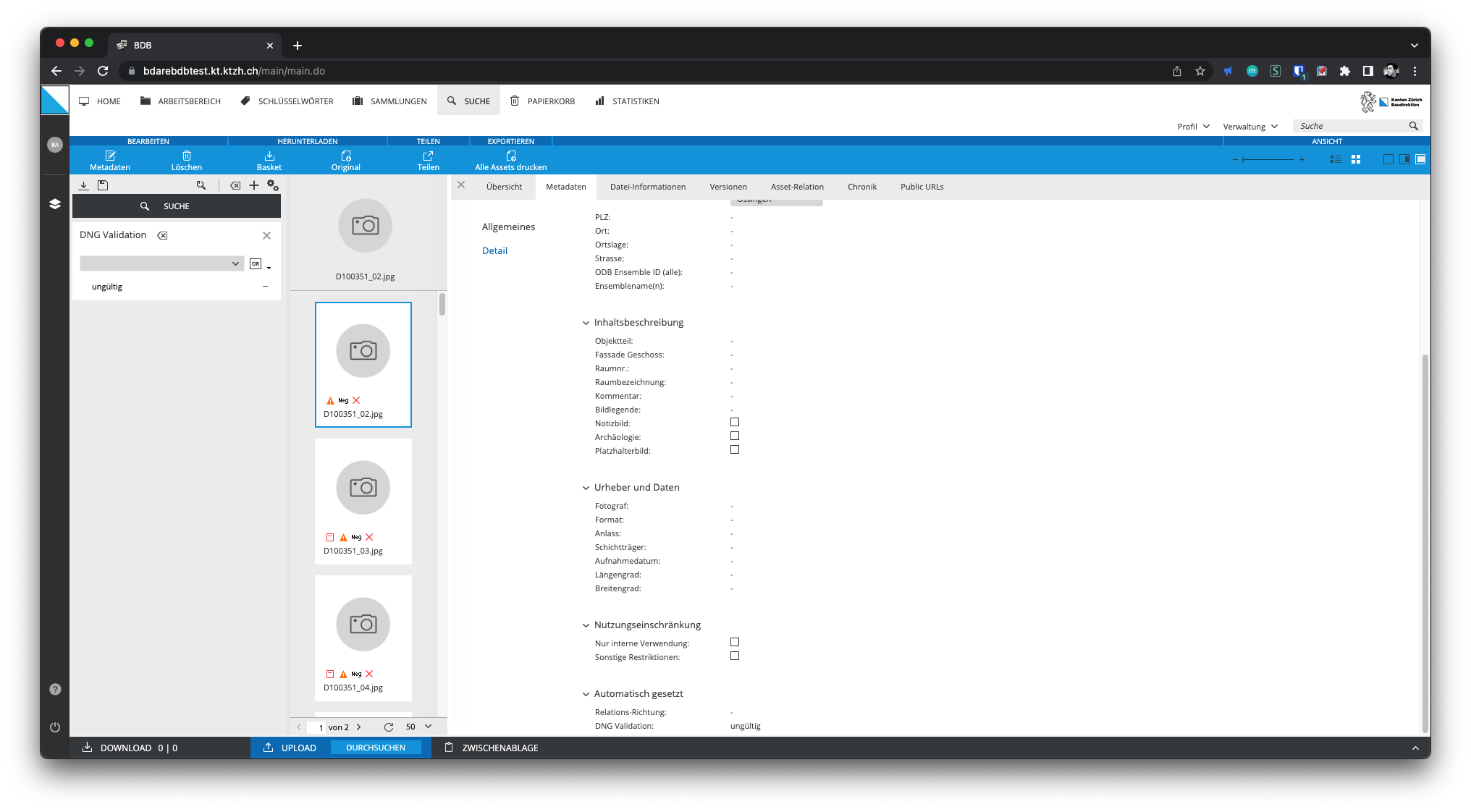Clear the DNG Validation filter values

163,235
